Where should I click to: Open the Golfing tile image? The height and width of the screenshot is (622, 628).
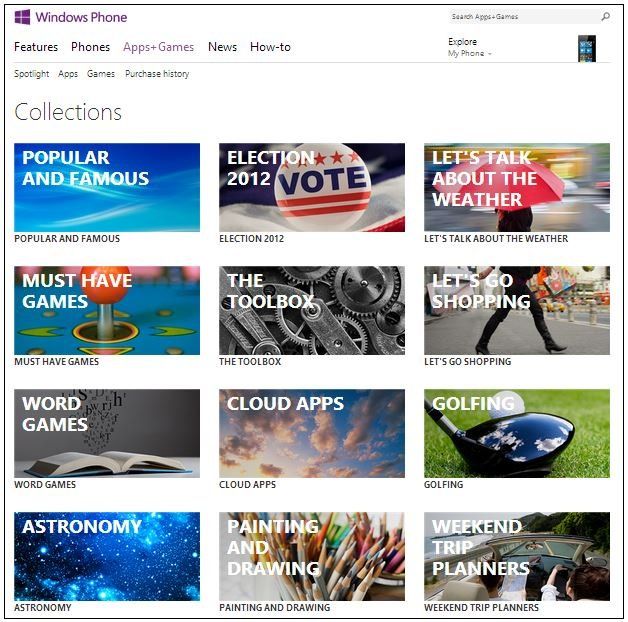coord(517,433)
